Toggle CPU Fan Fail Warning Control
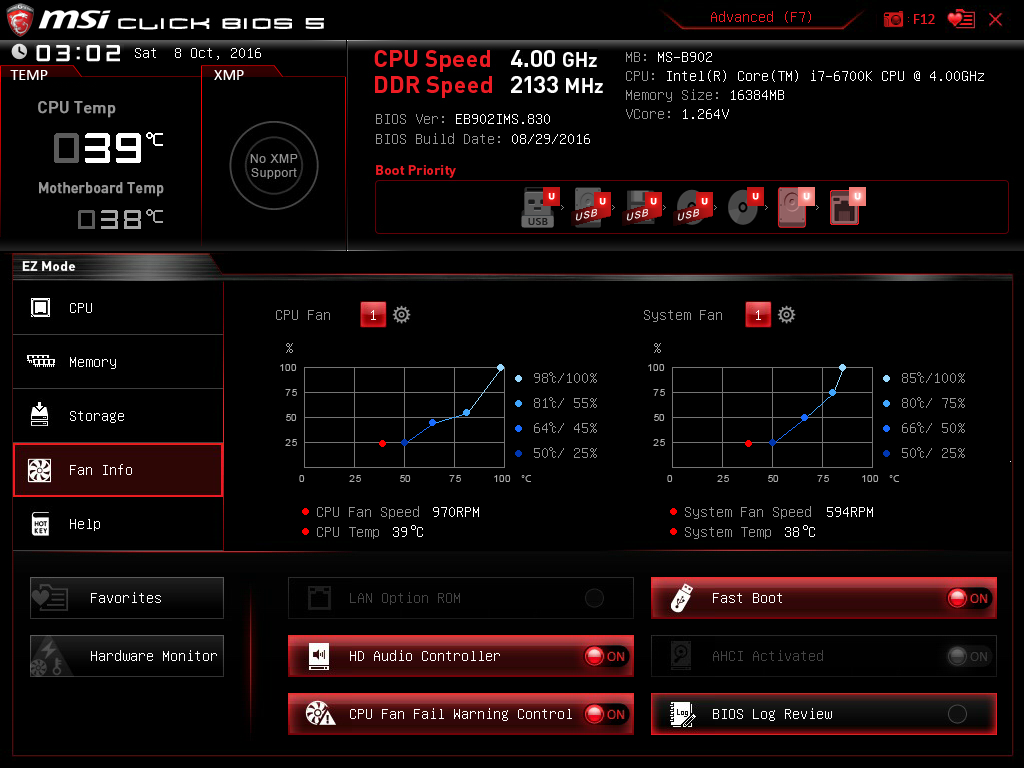1024x768 pixels. (606, 714)
